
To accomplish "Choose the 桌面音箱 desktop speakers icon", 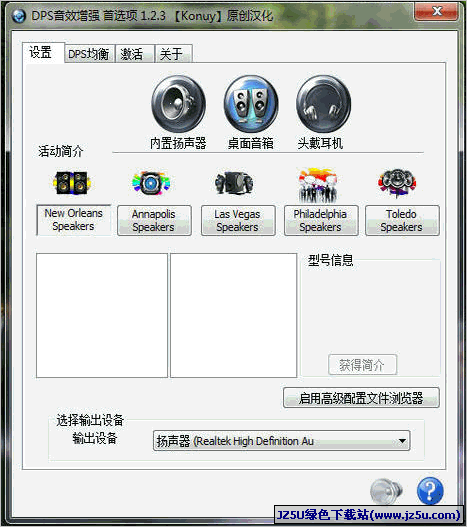I will point(251,104).
